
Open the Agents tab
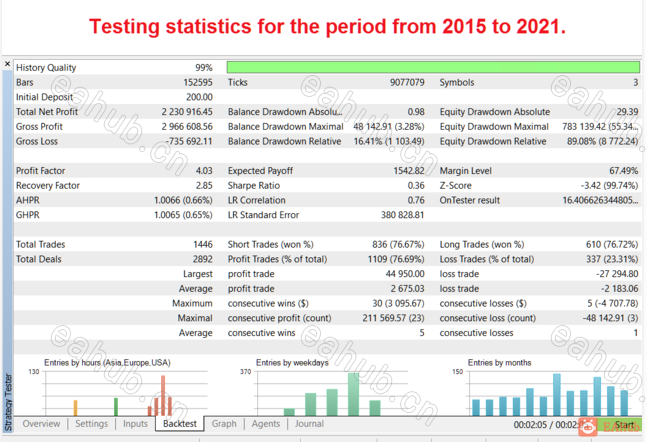tap(266, 424)
